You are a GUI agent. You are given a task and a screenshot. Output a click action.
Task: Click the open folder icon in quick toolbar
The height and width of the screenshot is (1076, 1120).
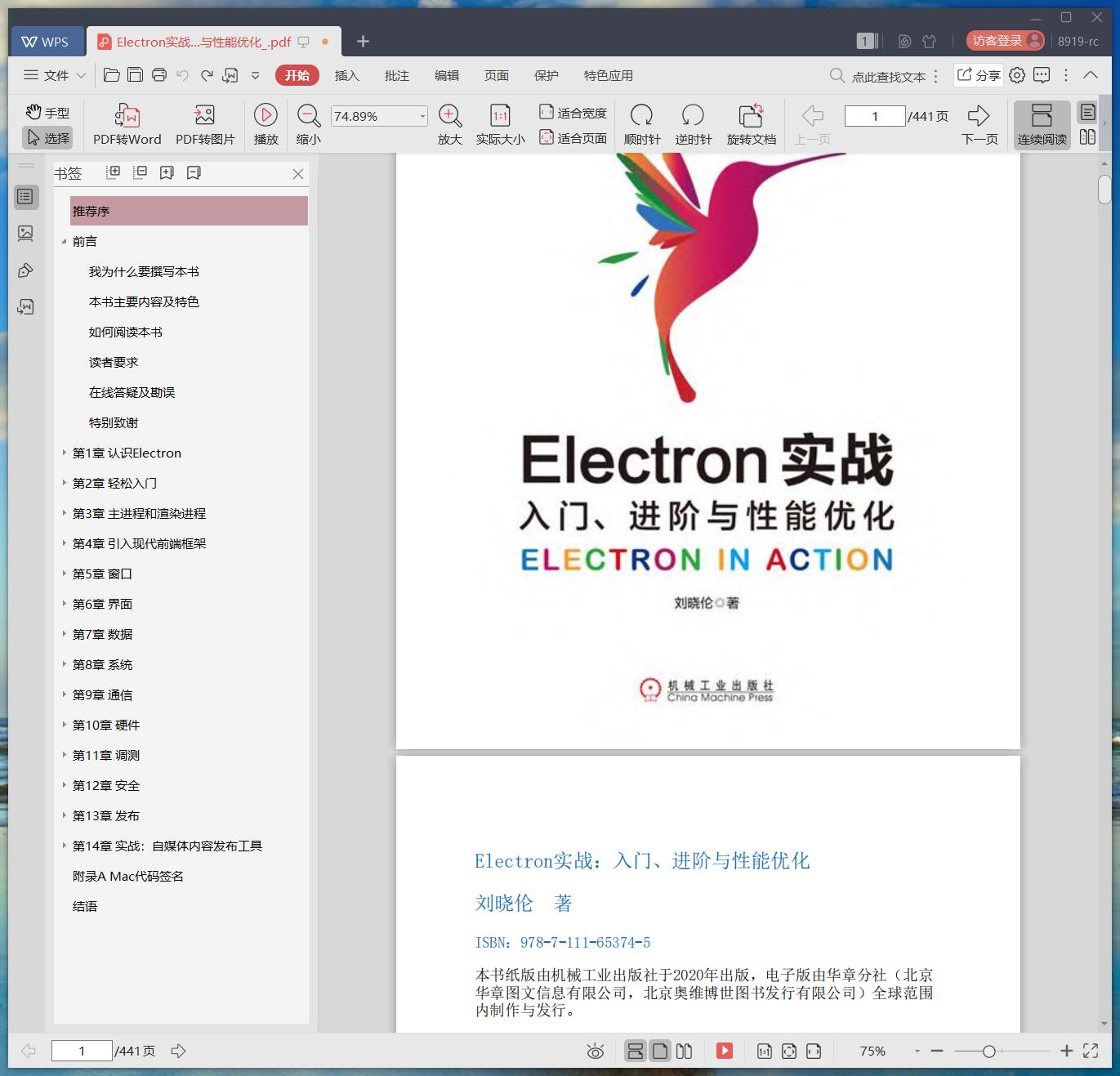[112, 75]
